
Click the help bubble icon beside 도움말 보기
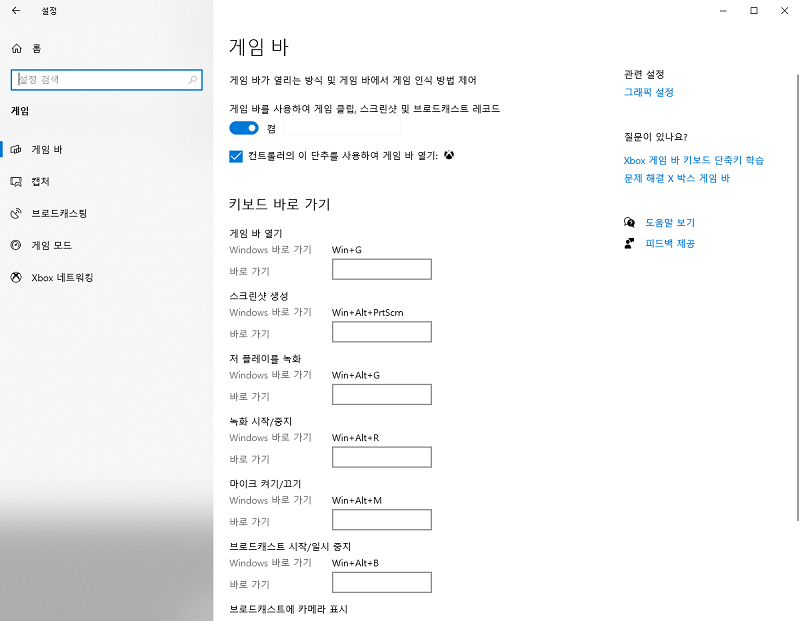[628, 222]
